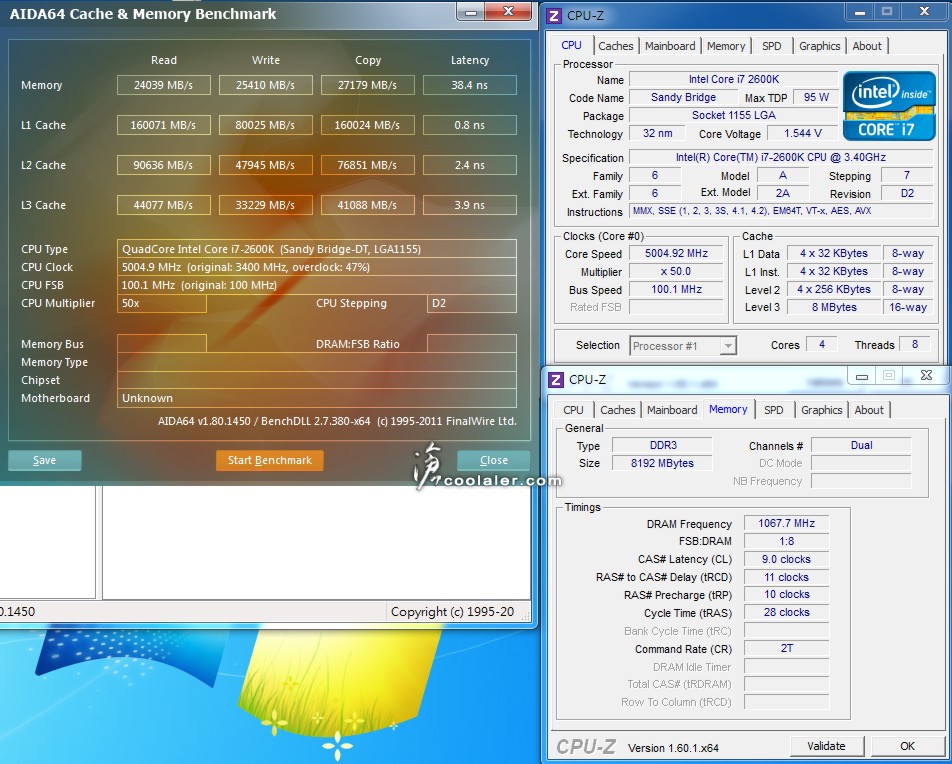Click the Channels # Dual value

(861, 445)
